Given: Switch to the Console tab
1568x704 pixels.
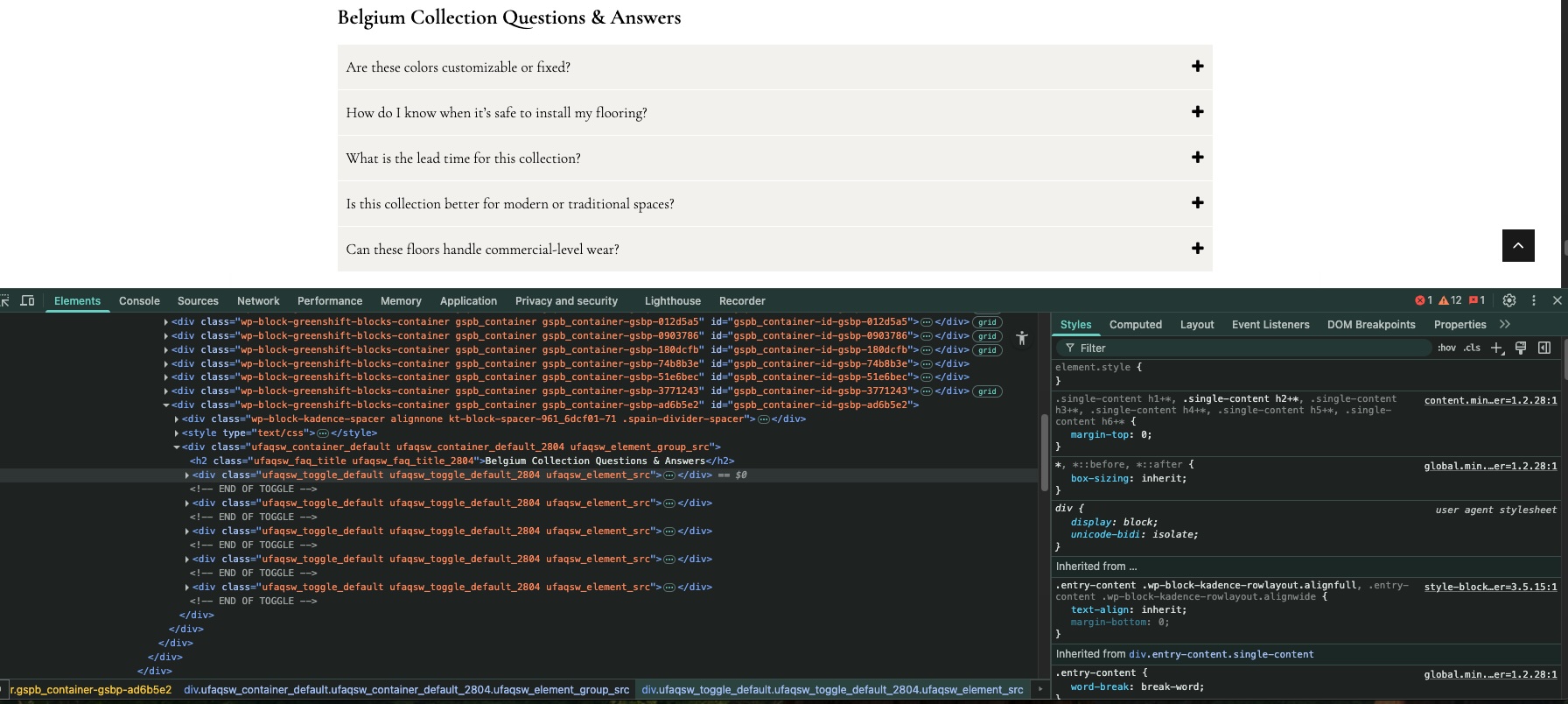Looking at the screenshot, I should [x=139, y=300].
